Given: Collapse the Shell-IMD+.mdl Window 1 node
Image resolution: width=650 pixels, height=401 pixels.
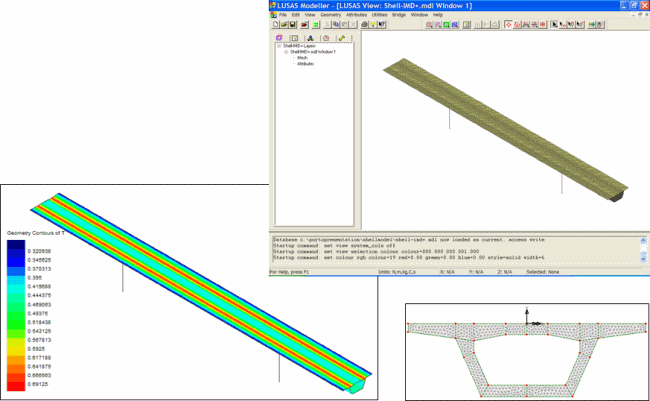Looking at the screenshot, I should point(285,52).
